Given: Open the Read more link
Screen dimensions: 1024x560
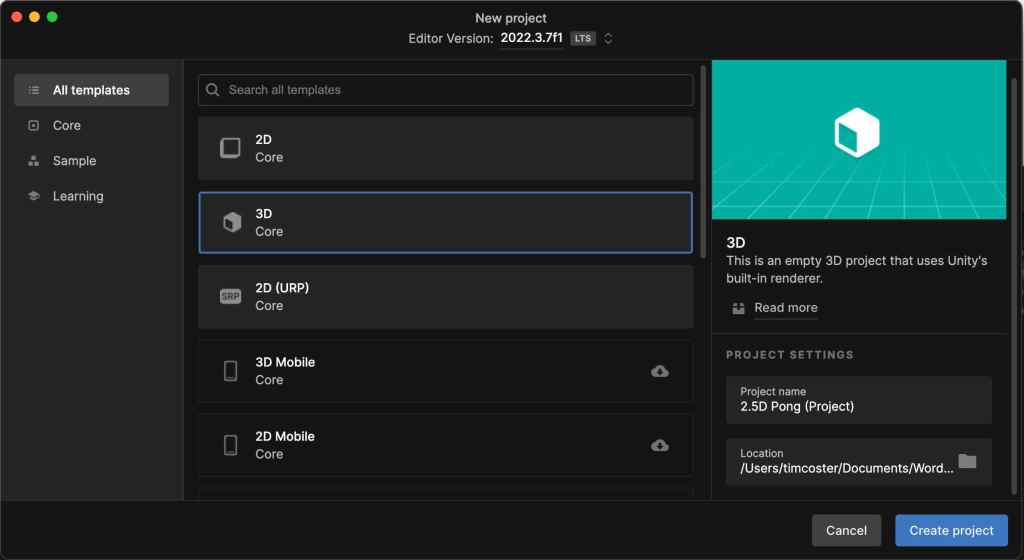Looking at the screenshot, I should tap(785, 308).
